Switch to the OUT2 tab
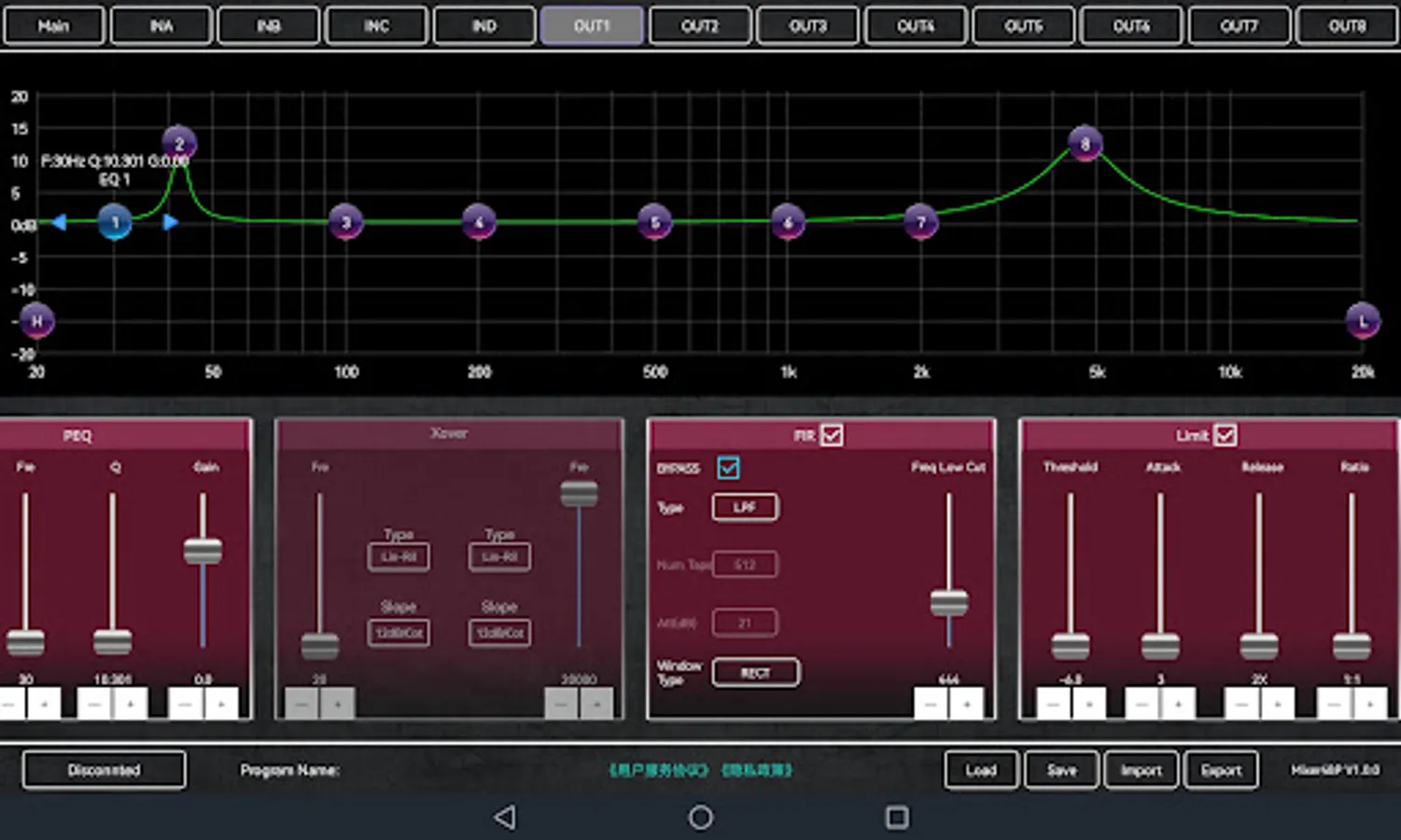The height and width of the screenshot is (840, 1401). click(x=699, y=26)
